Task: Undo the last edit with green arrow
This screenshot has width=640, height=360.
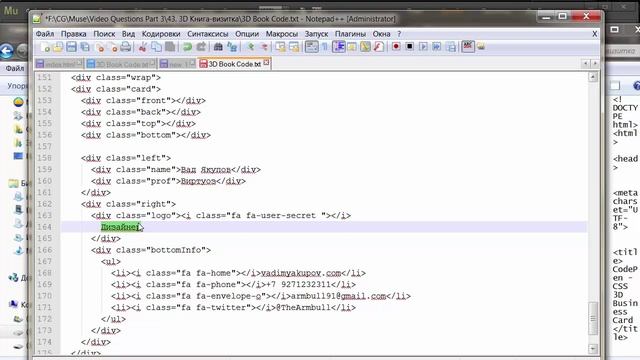Action: (187, 47)
